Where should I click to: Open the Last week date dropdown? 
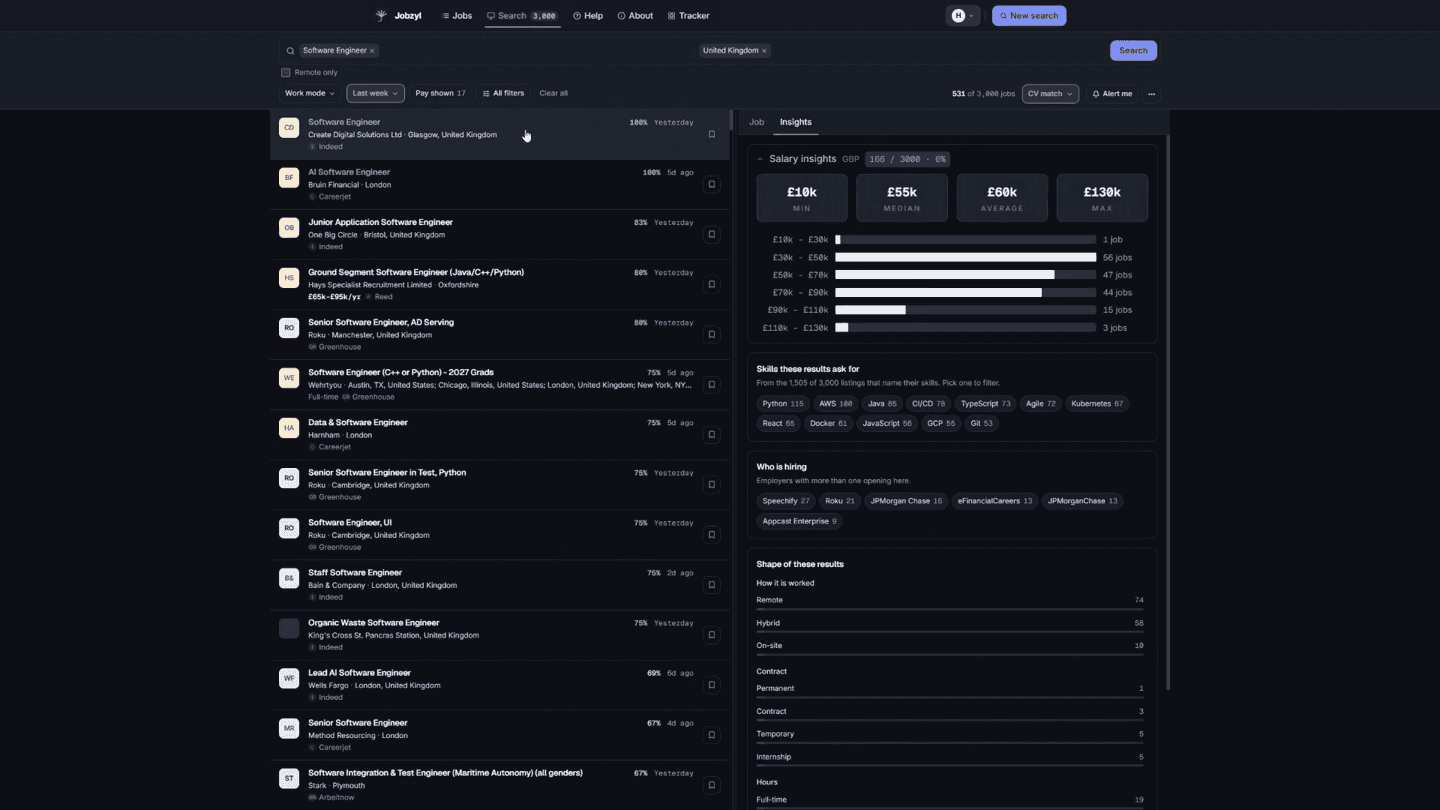click(375, 93)
